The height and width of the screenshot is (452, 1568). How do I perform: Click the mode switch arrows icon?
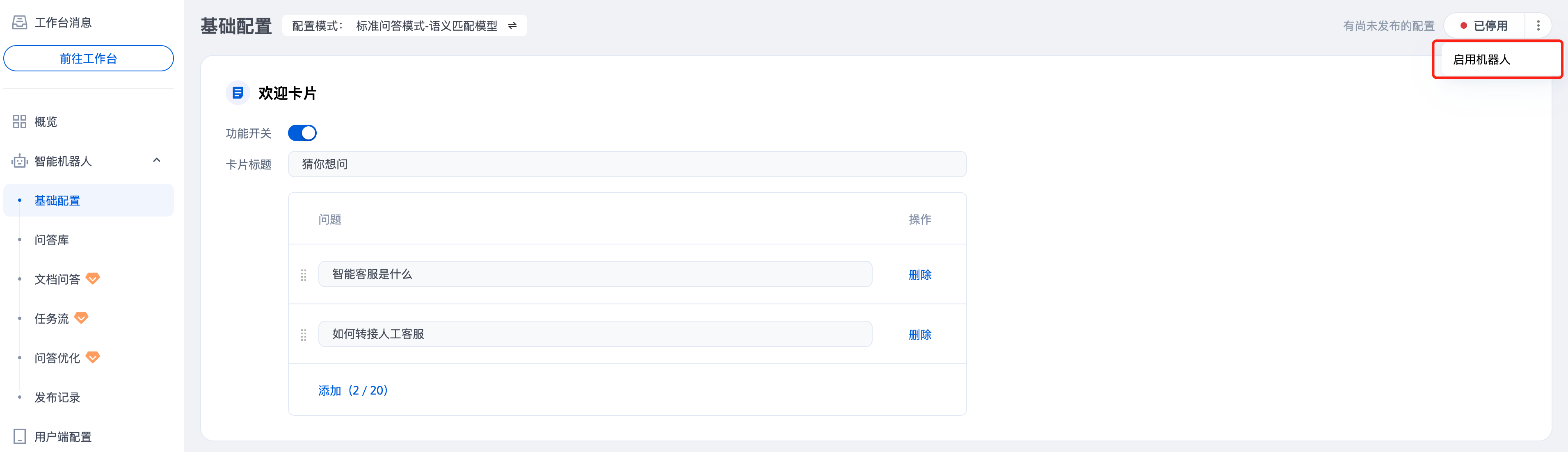[512, 25]
